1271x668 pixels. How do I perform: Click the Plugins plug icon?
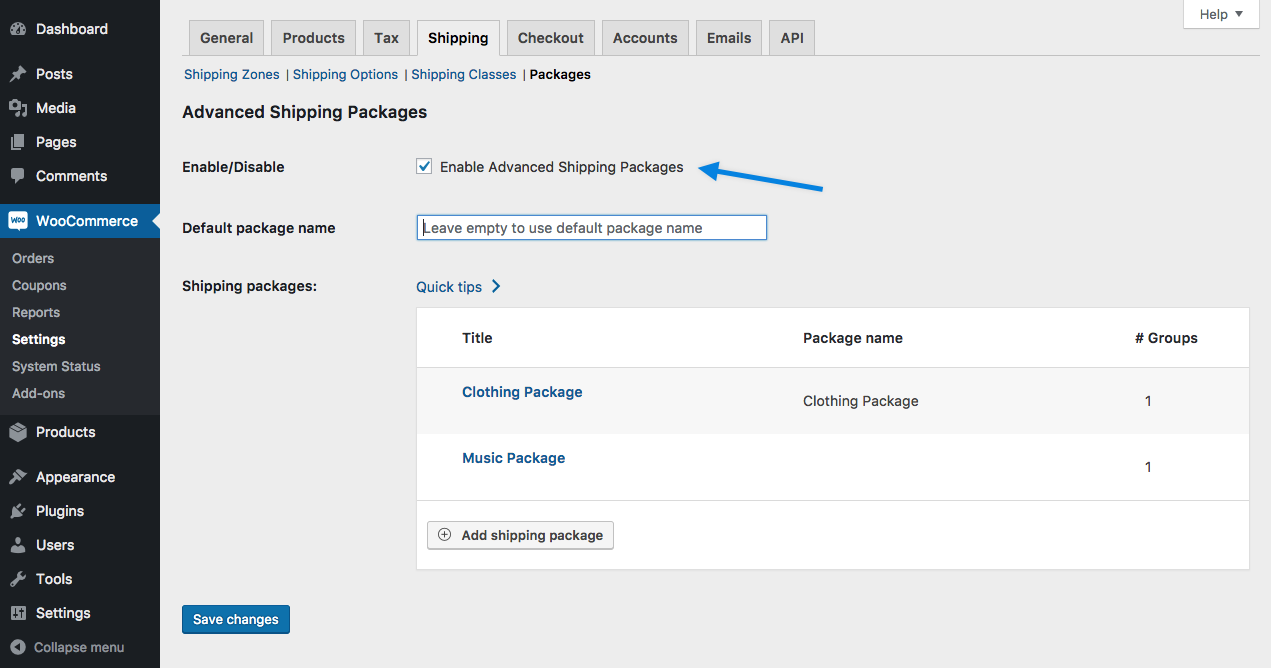(18, 511)
